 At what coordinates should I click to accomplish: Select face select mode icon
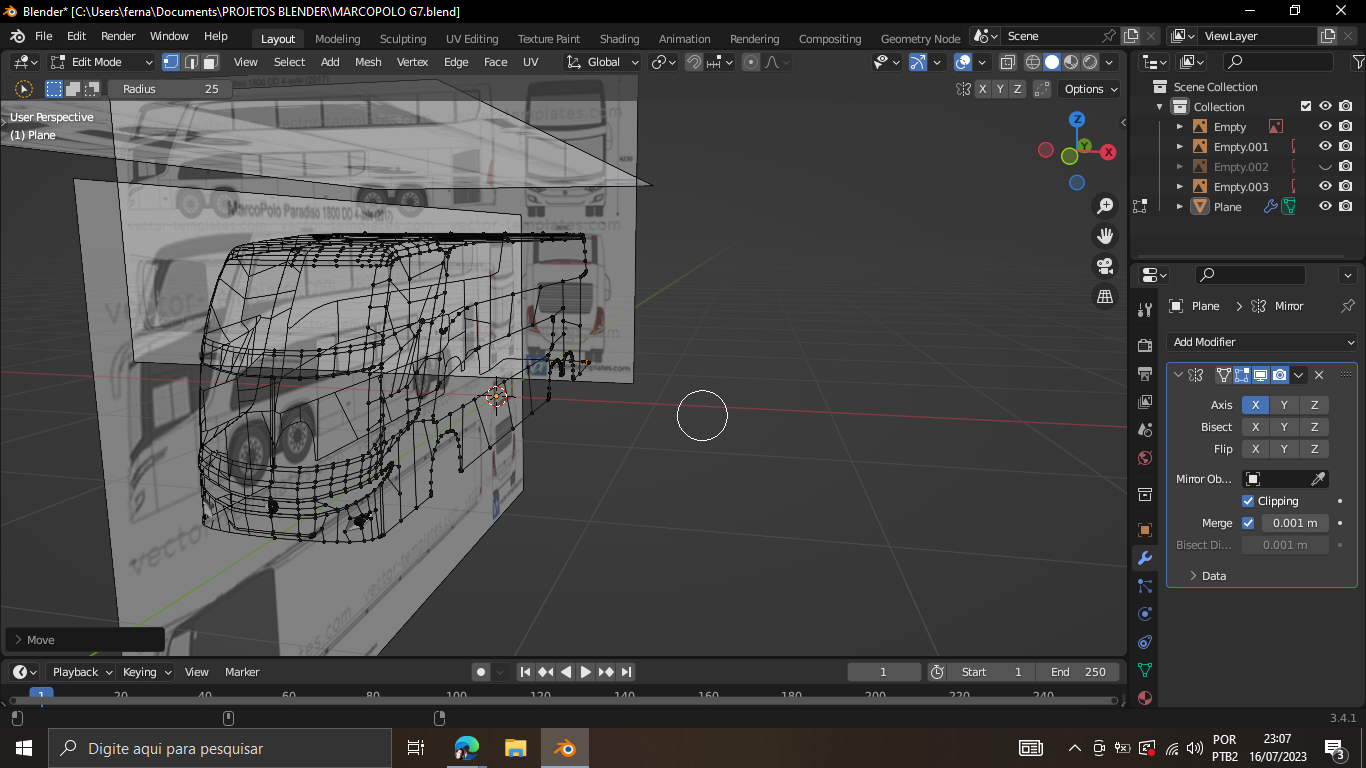pos(211,62)
